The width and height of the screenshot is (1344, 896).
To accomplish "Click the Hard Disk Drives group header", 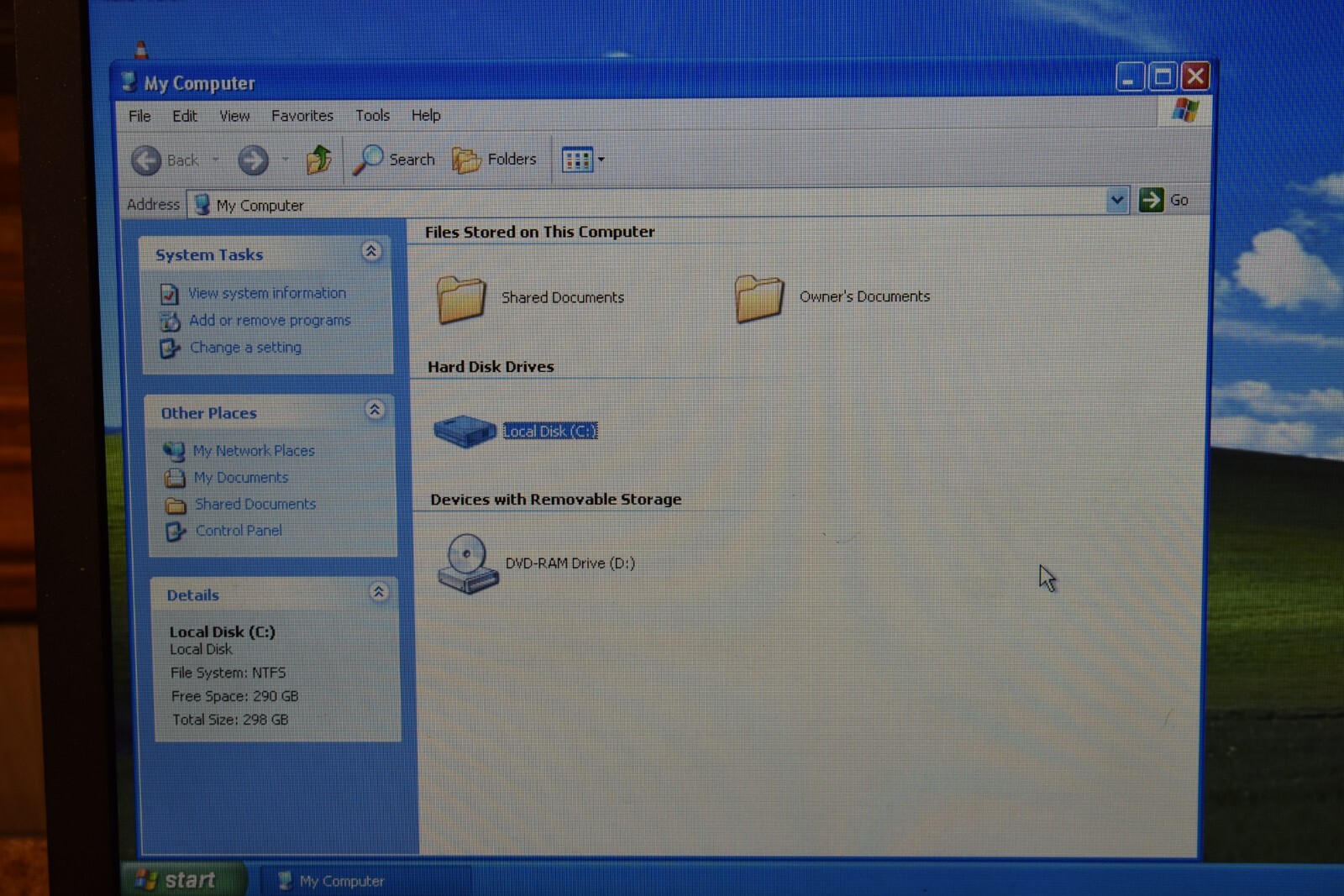I will pos(491,367).
